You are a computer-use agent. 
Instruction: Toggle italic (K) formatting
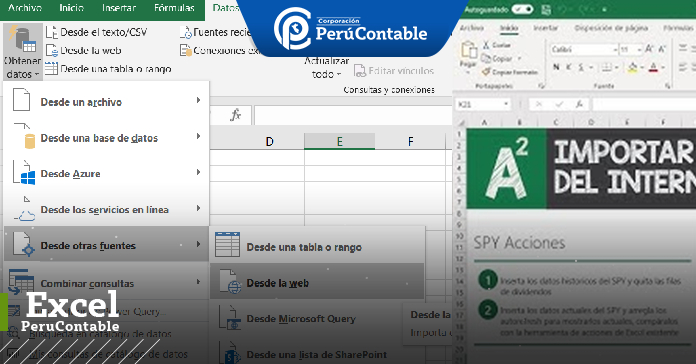coord(569,67)
